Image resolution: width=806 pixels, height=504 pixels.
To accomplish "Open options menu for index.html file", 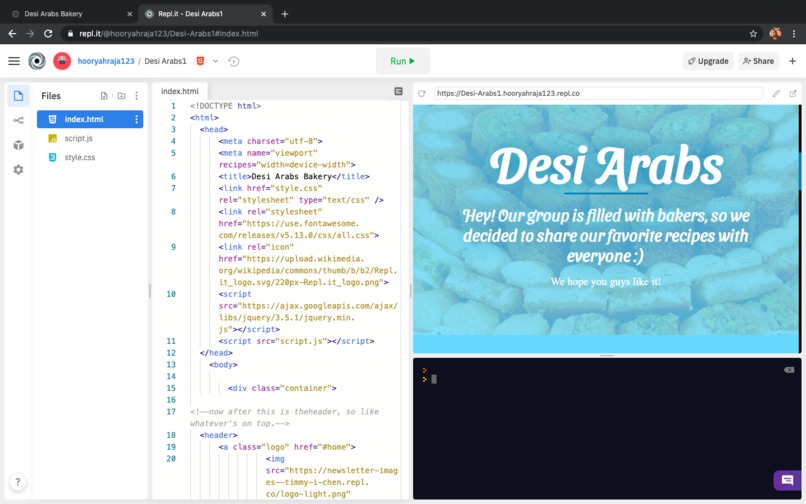I will [137, 119].
